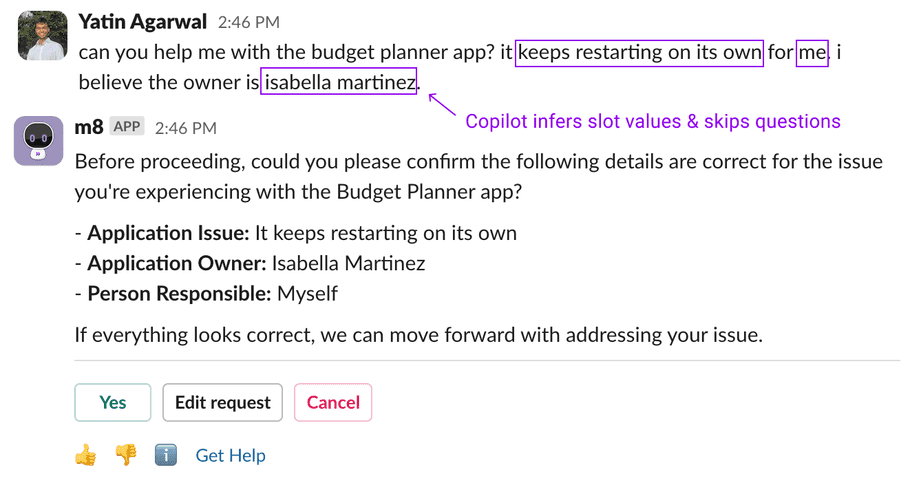910x480 pixels.
Task: Click the purple 'Copilot infers slot values' annotation
Action: tap(653, 121)
